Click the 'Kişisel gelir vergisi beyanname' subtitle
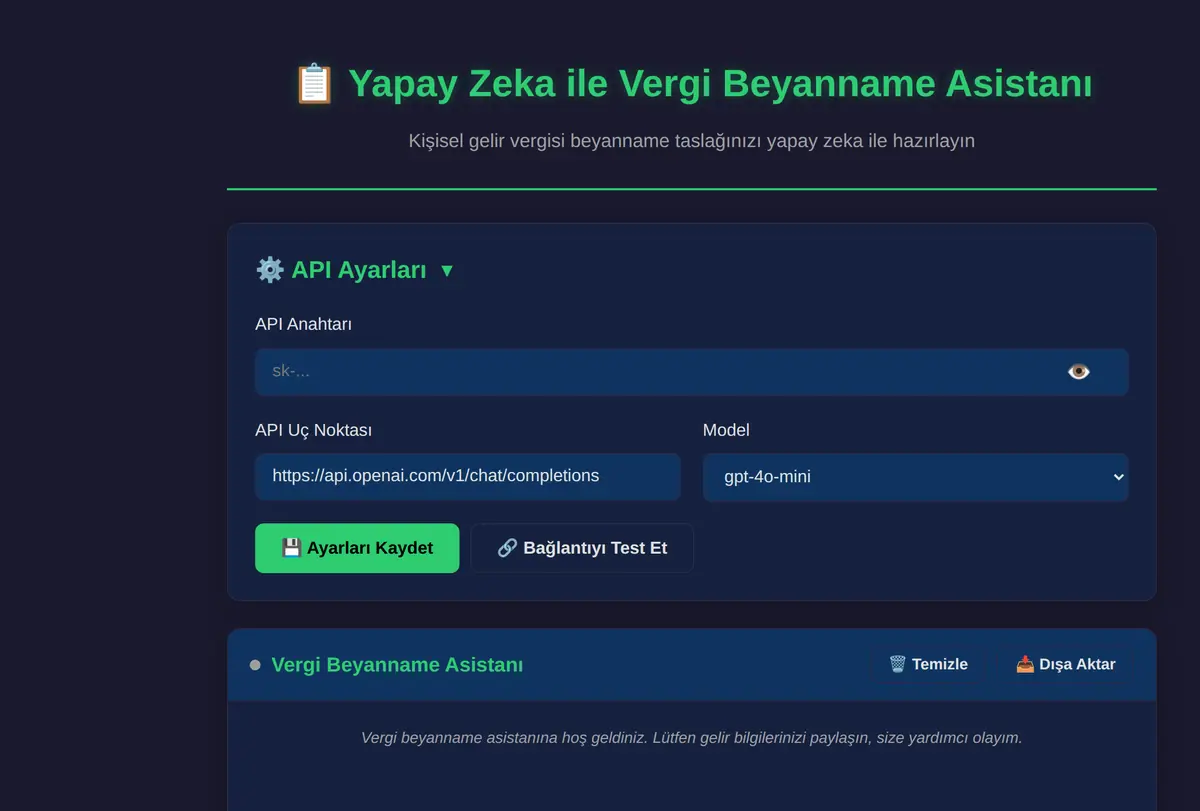Screen dimensions: 1200x811 pyautogui.click(x=692, y=141)
